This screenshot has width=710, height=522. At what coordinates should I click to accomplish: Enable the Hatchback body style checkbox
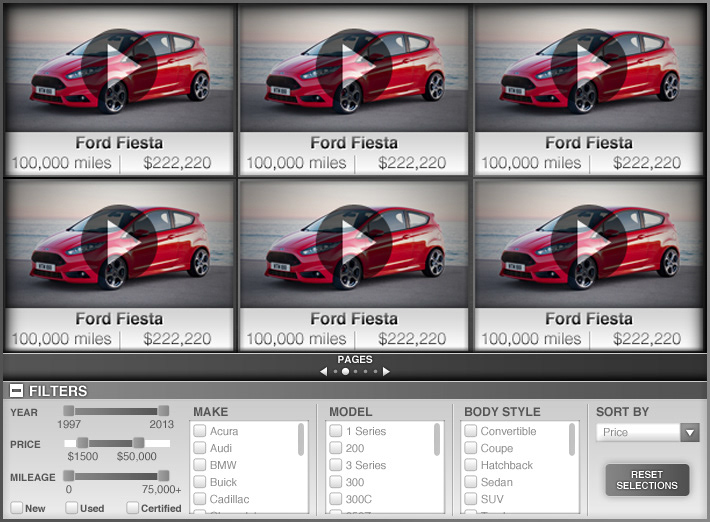(x=470, y=465)
